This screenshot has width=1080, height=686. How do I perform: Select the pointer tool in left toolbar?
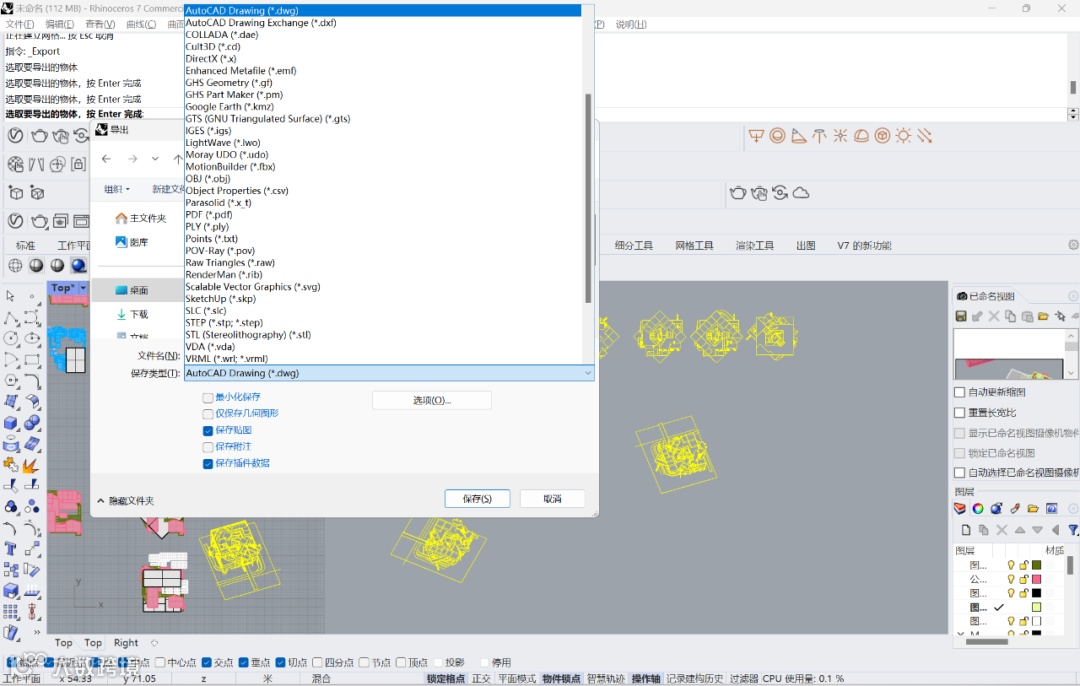coord(10,296)
